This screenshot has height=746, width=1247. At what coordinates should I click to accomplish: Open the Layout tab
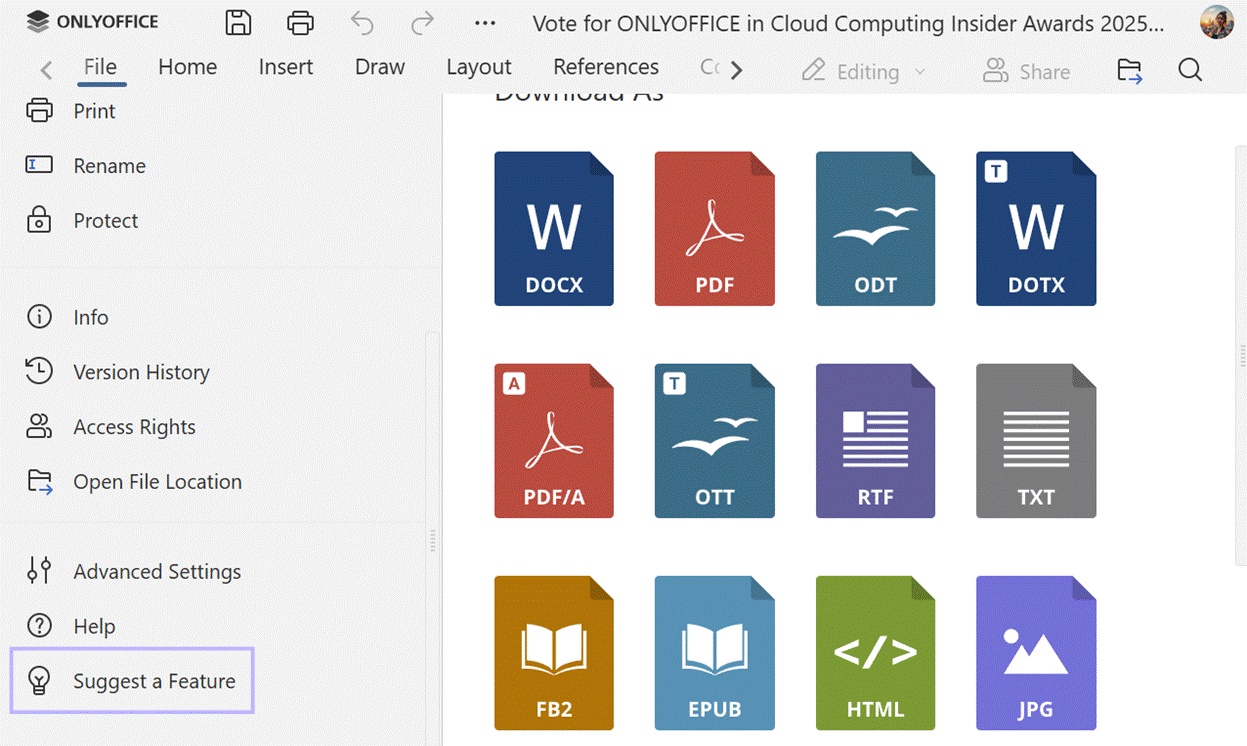(479, 67)
